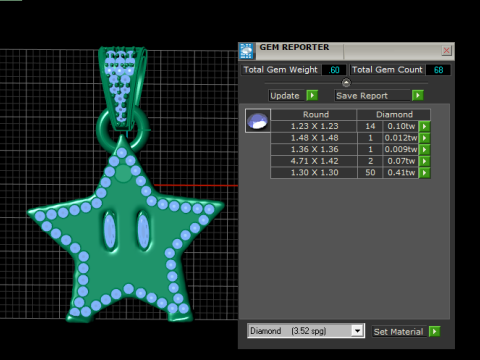This screenshot has width=480, height=360.
Task: Select the round diamond gem thumbnail
Action: click(x=258, y=121)
